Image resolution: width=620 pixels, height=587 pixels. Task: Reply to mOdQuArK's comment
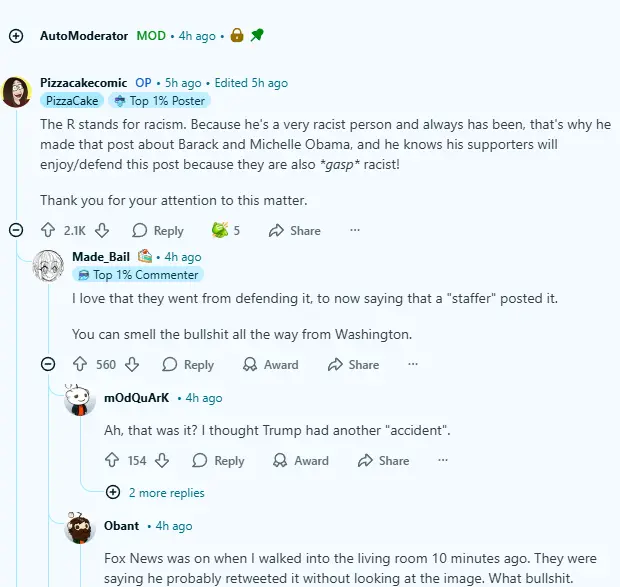(x=218, y=461)
